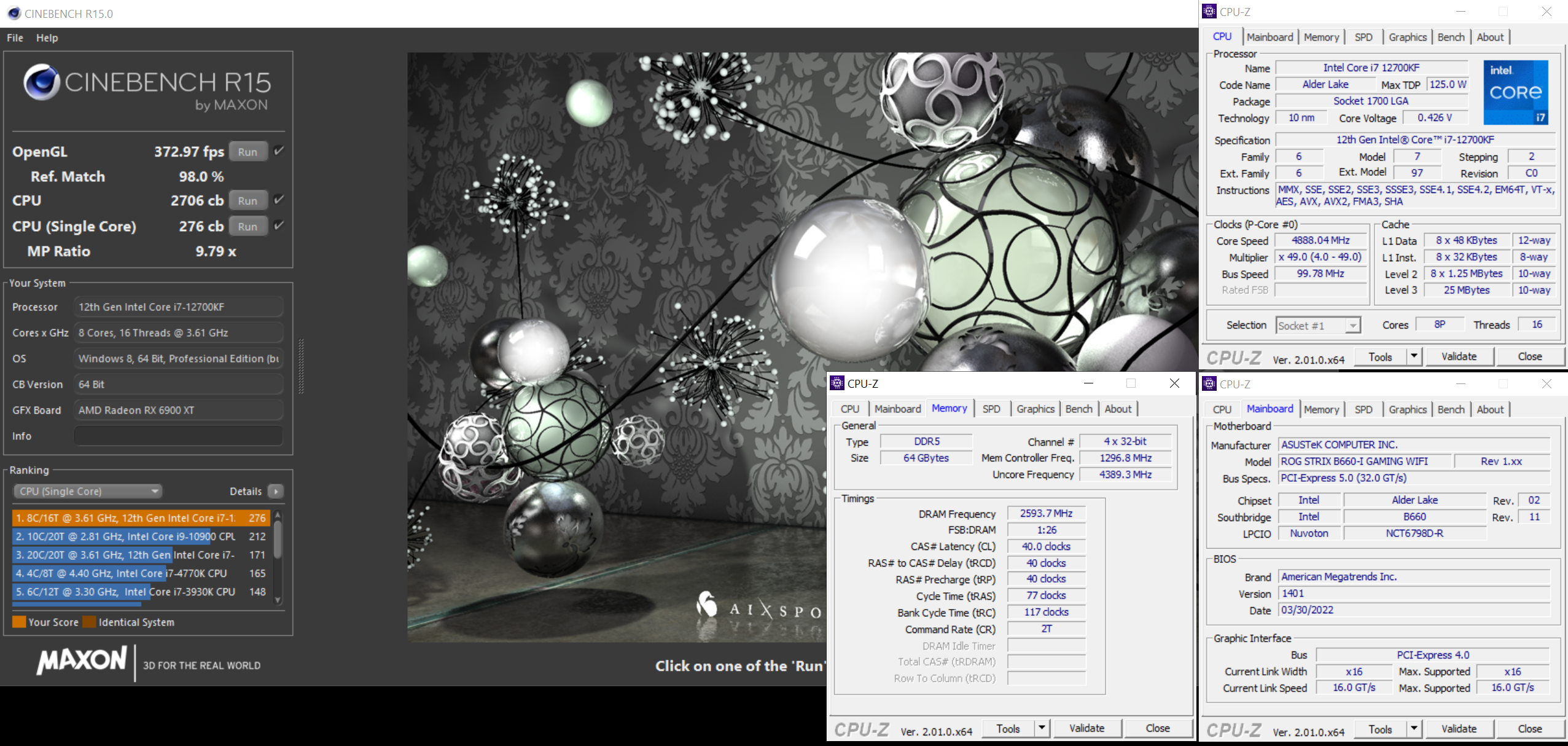Click ranking scrollbar down arrow

tap(278, 600)
